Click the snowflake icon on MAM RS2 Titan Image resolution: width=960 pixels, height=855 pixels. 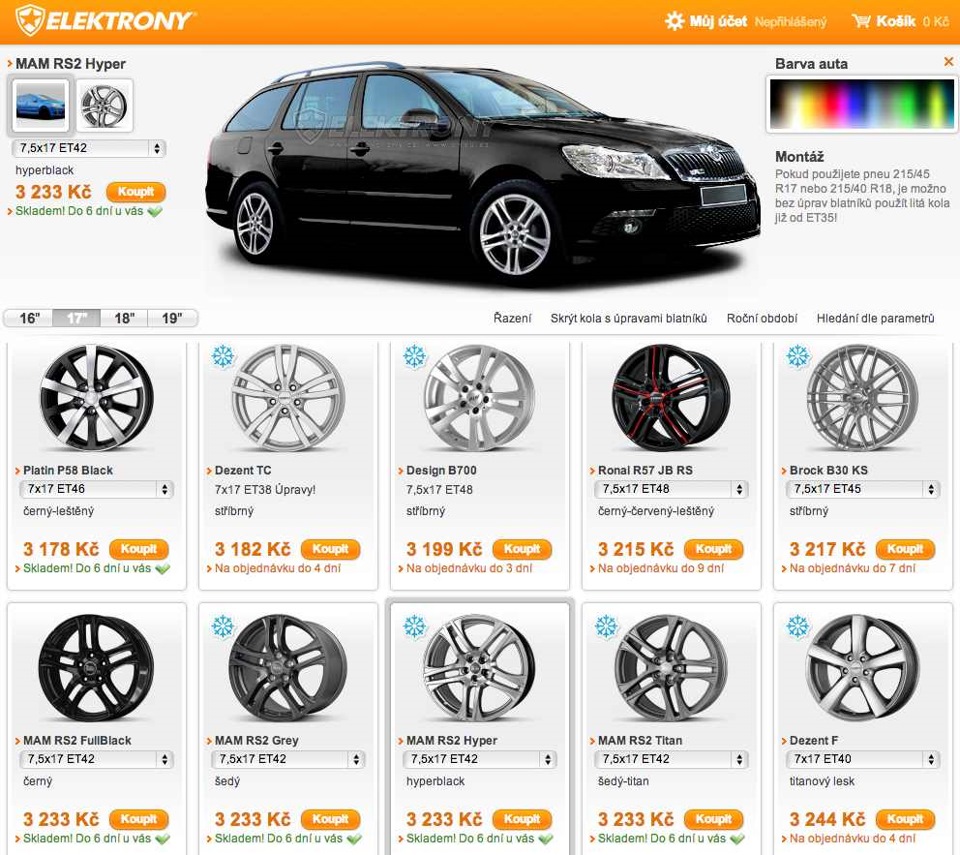(606, 627)
